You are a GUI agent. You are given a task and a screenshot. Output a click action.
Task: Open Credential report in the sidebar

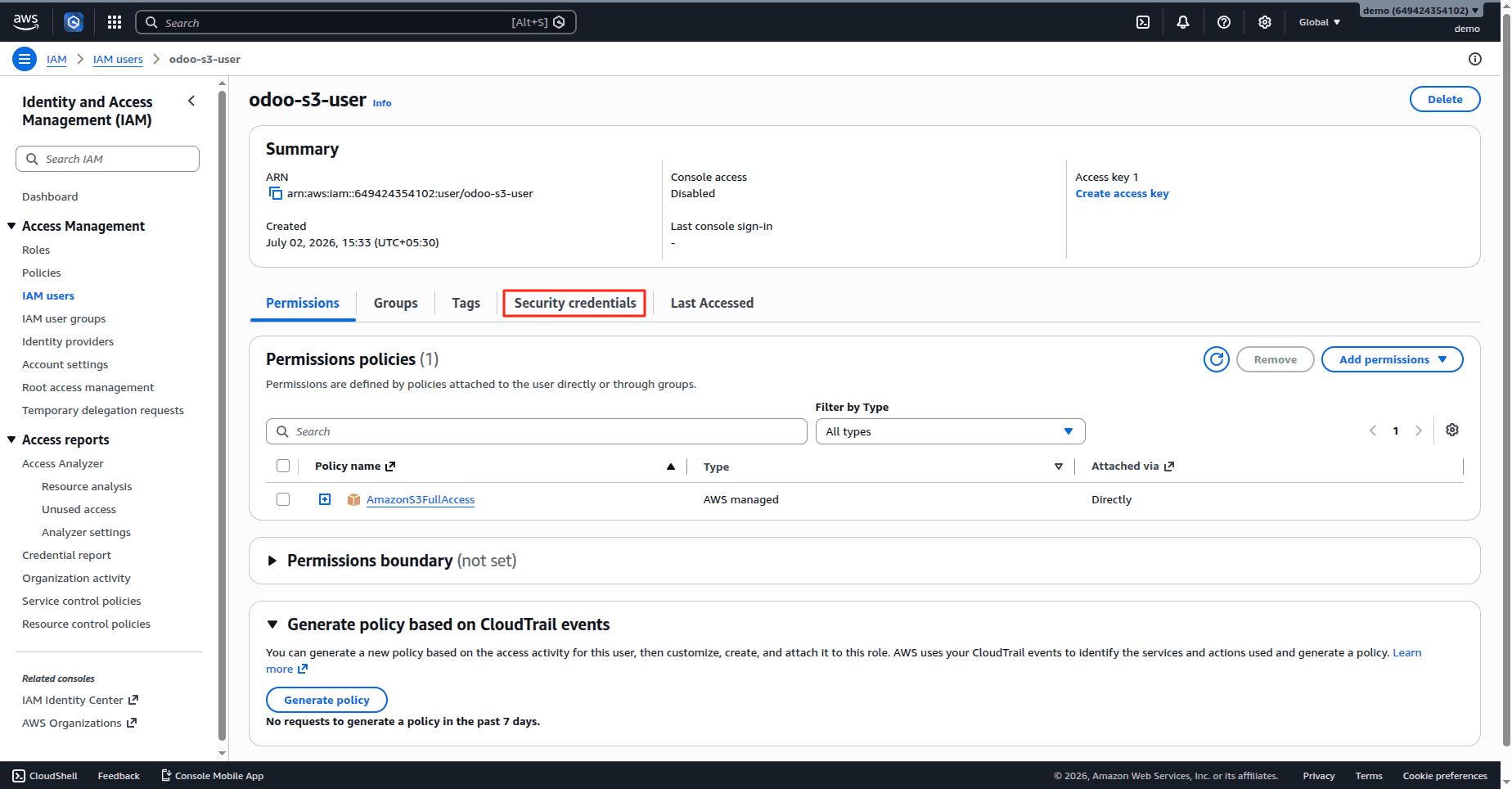[x=66, y=555]
